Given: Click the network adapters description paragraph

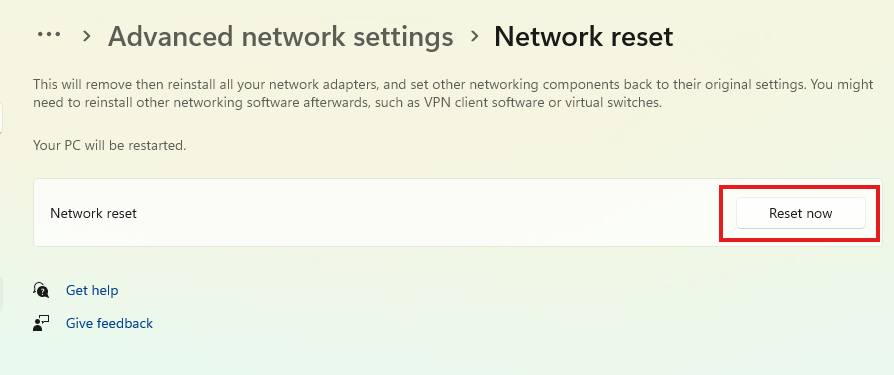Looking at the screenshot, I should (x=453, y=94).
